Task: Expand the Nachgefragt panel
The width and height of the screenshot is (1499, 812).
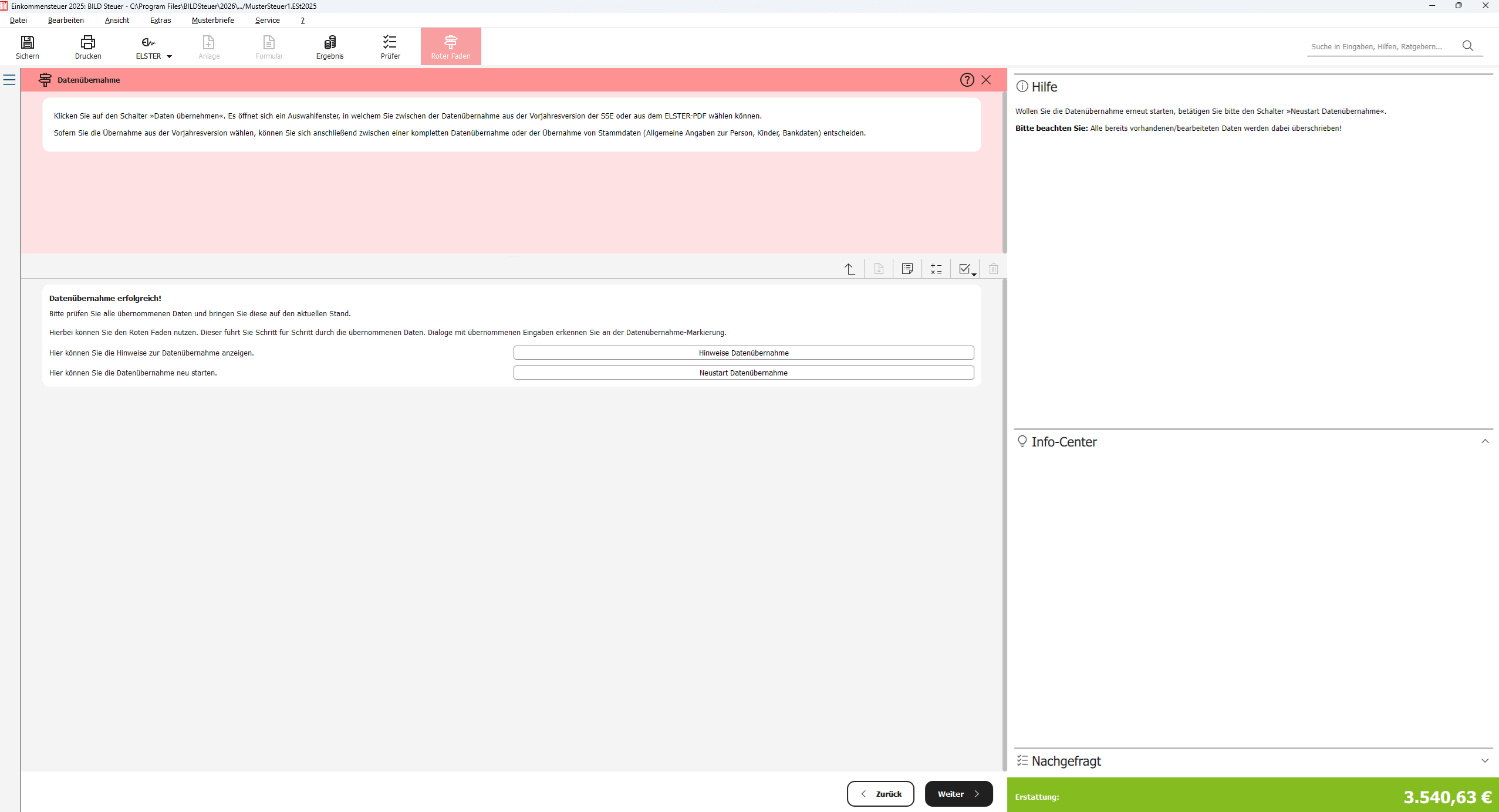Action: [1485, 760]
